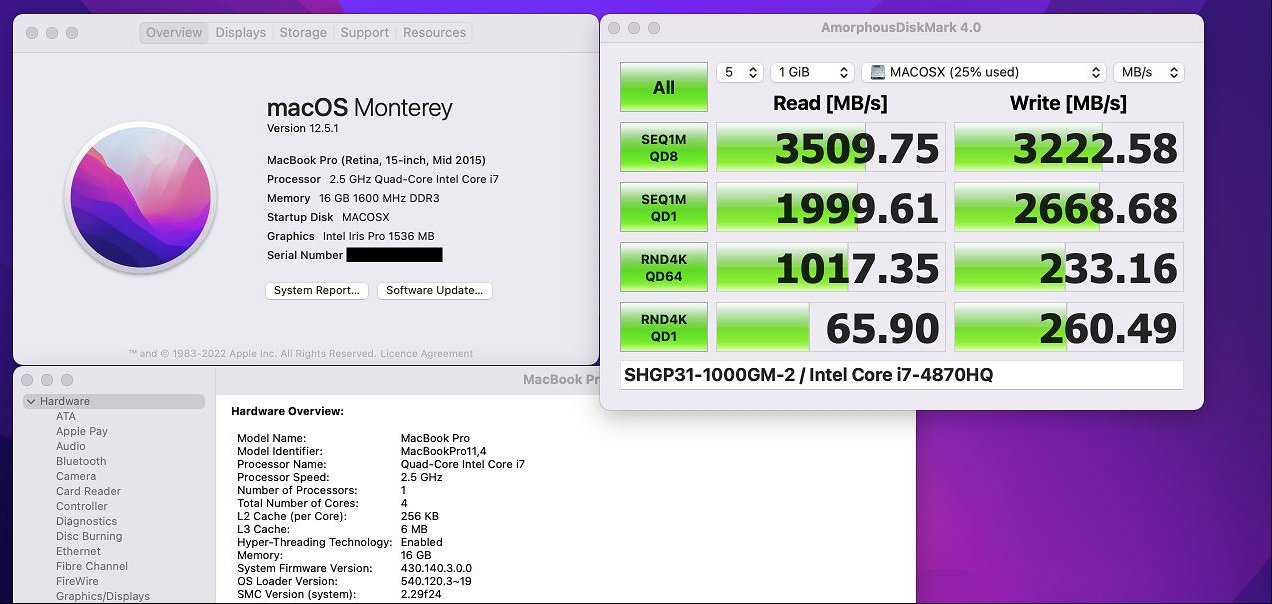Select Controller in the hardware sidebar
1272x604 pixels.
pos(82,506)
